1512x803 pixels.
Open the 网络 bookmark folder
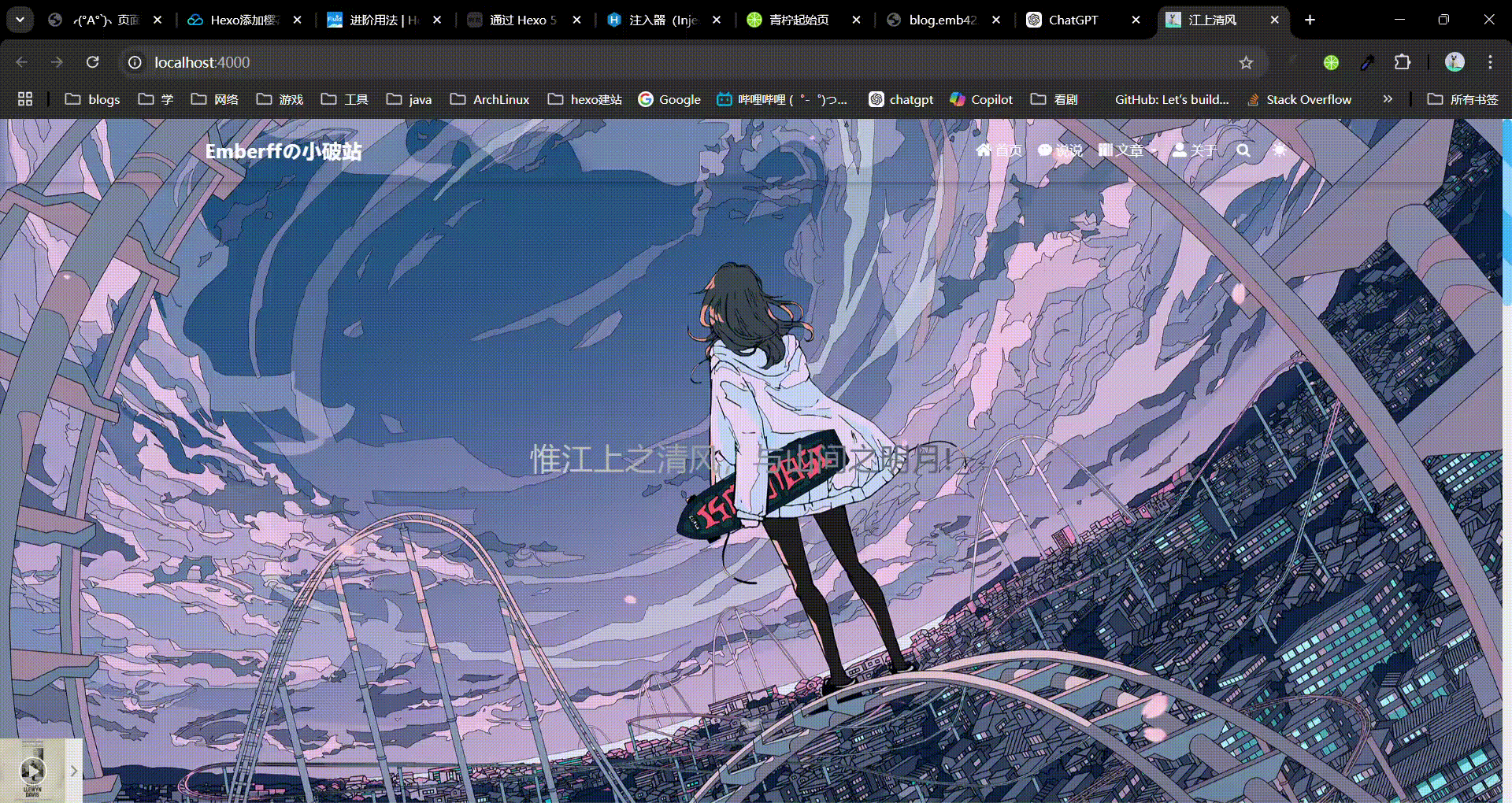tap(215, 99)
